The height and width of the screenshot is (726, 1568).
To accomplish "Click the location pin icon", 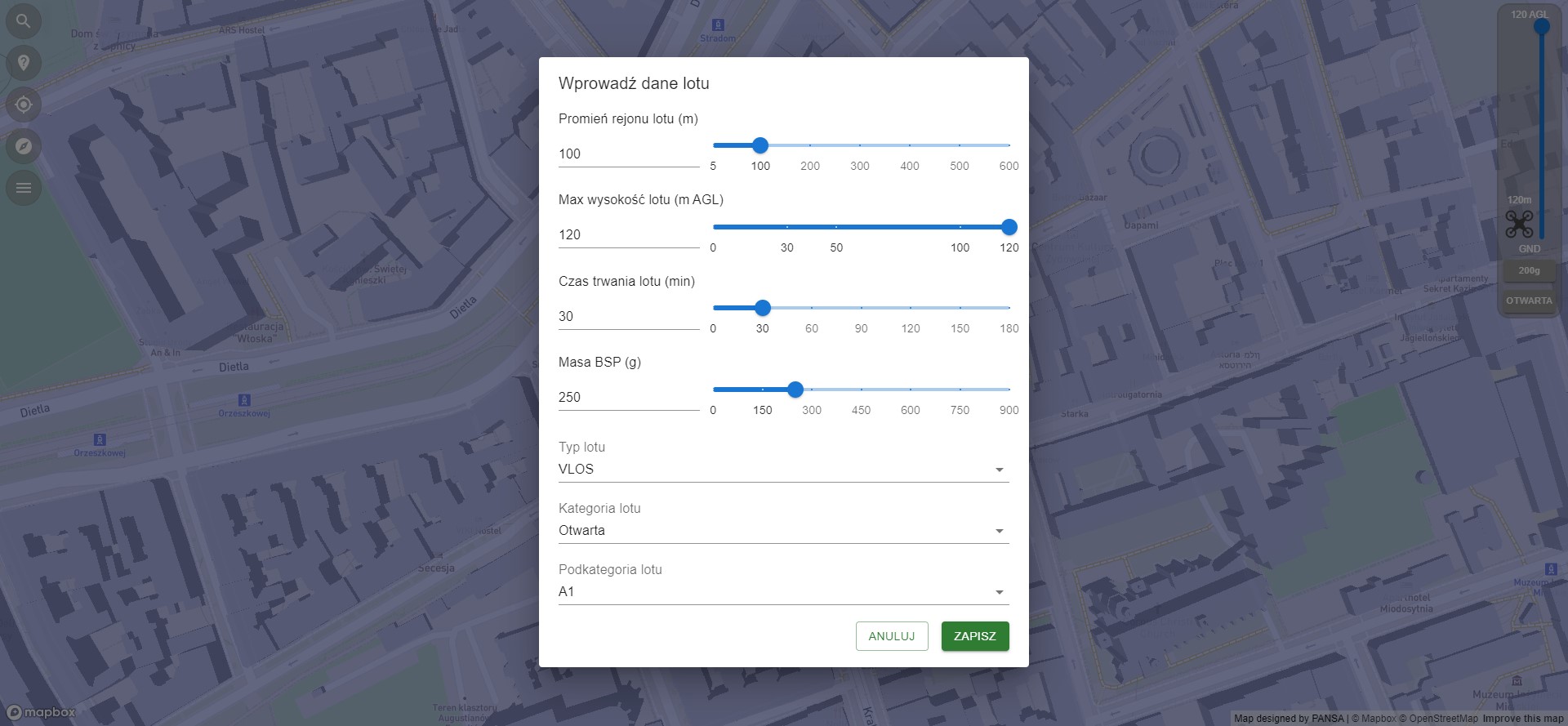I will 24,63.
